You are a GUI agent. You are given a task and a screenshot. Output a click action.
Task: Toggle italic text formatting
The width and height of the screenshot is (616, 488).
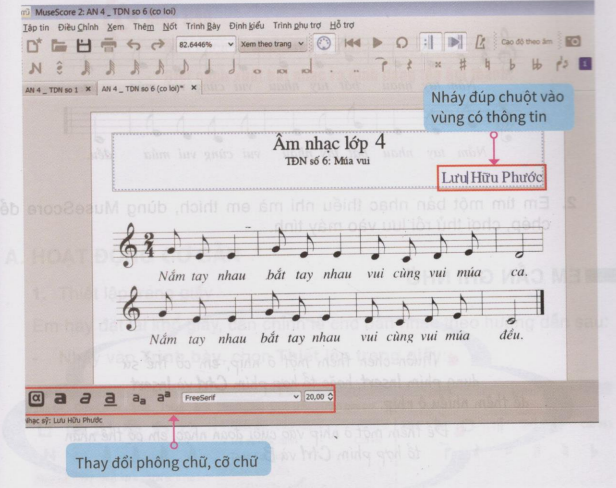click(85, 397)
